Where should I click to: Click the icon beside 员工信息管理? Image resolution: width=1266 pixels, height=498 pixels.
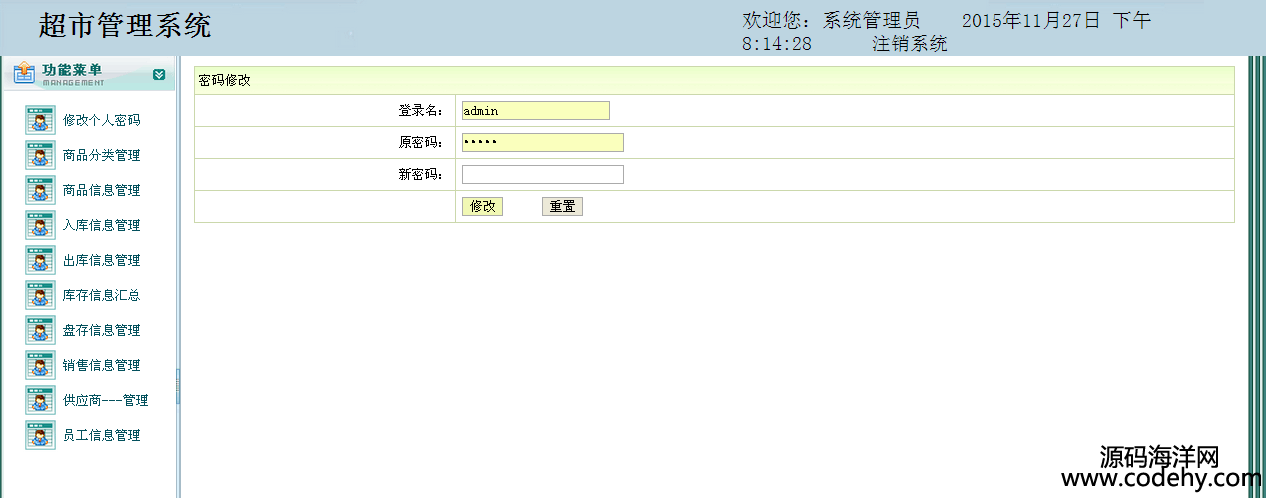click(x=40, y=435)
